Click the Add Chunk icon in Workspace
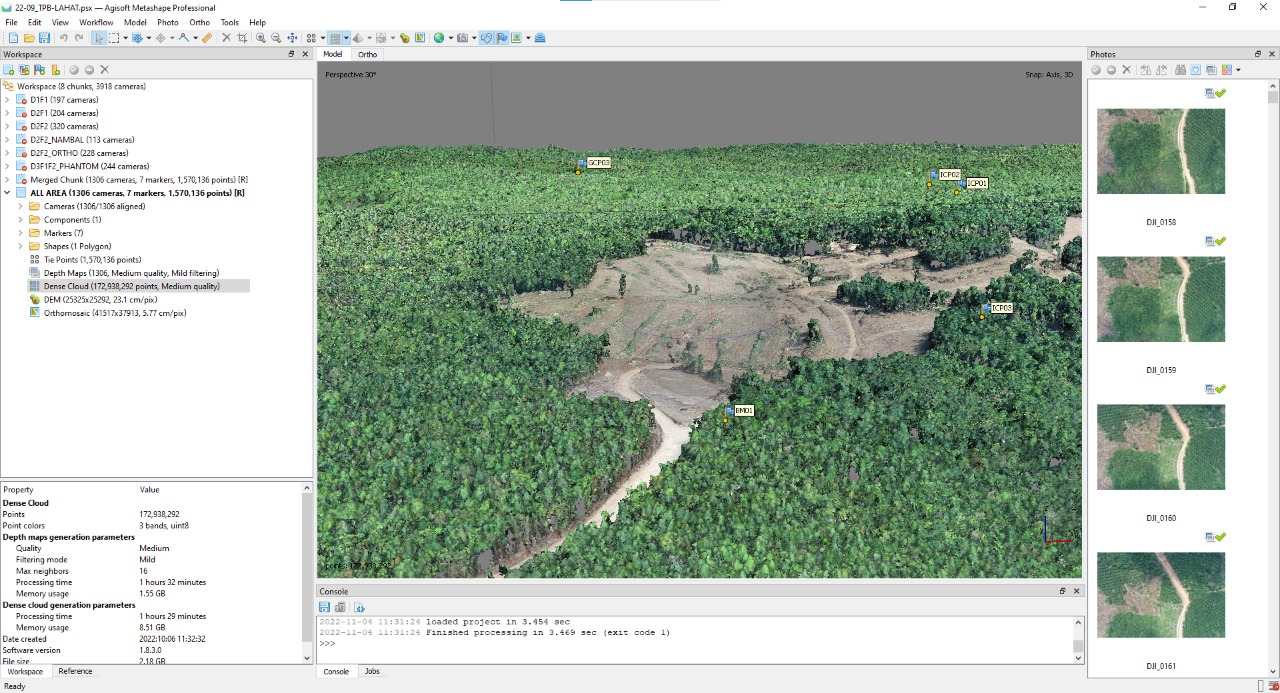 pyautogui.click(x=9, y=70)
